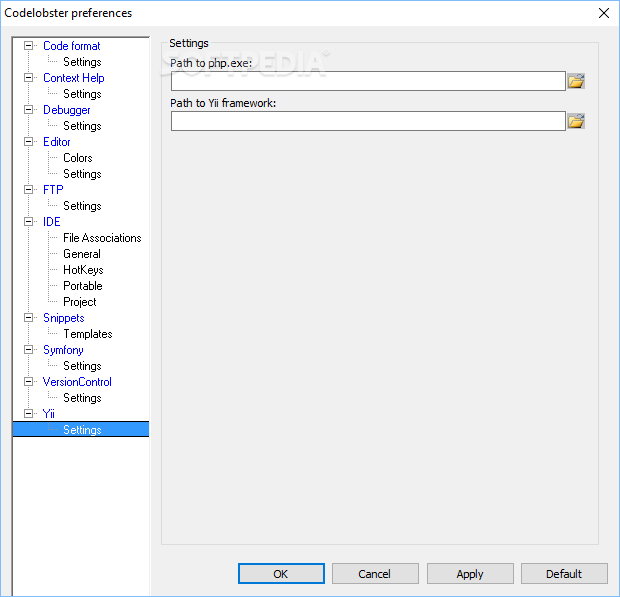620x597 pixels.
Task: Click the Path to php.exe input field
Action: pos(368,81)
